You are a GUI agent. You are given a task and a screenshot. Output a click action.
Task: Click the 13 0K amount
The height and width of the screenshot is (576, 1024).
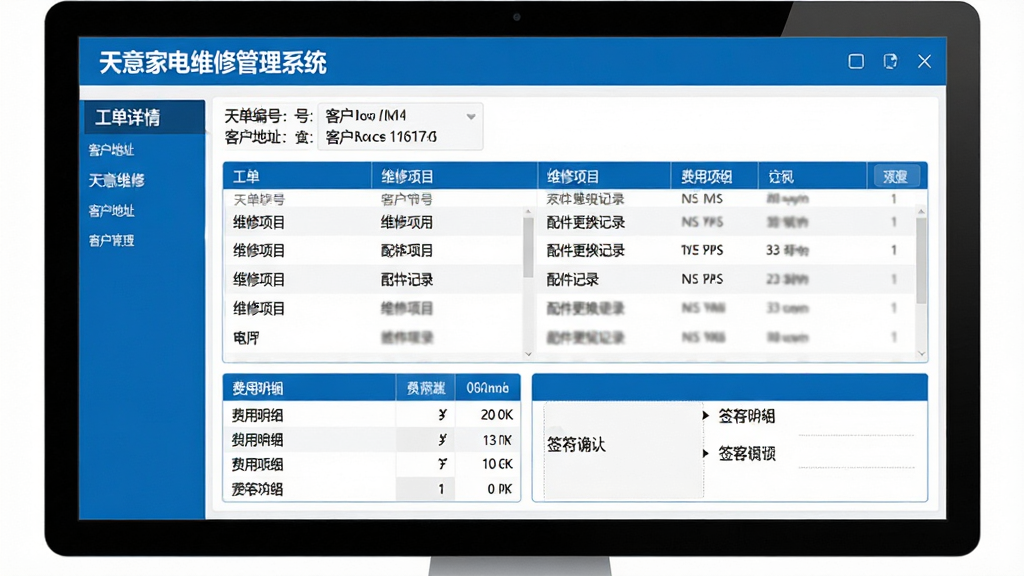click(497, 440)
